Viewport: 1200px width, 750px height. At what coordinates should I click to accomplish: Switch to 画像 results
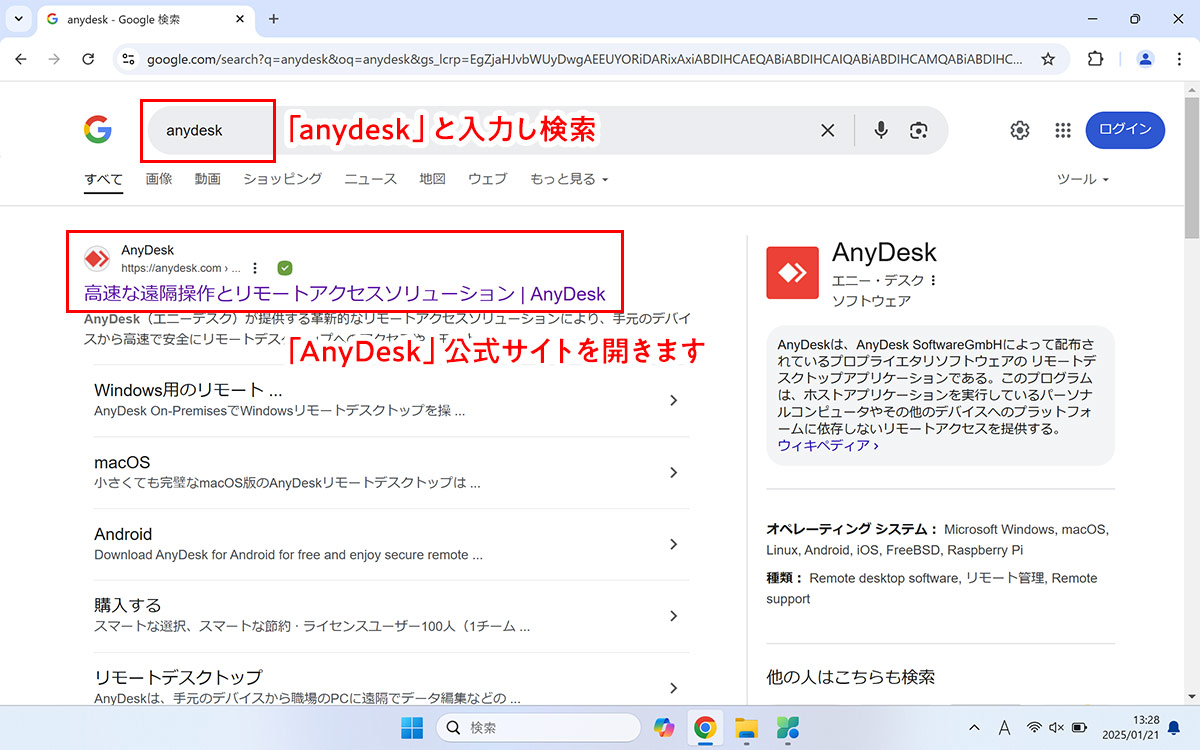coord(159,179)
